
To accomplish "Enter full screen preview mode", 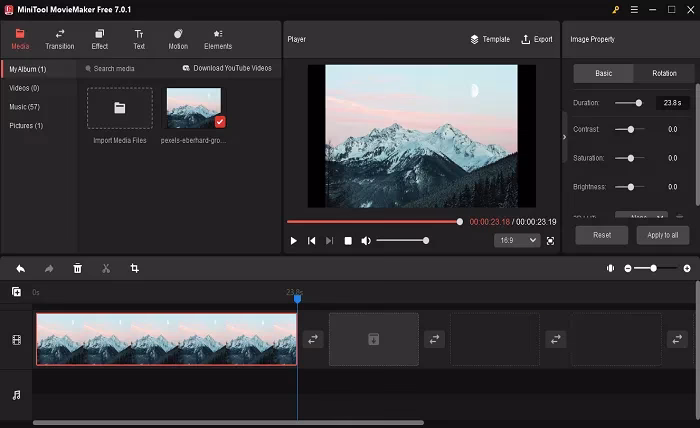I will 550,240.
